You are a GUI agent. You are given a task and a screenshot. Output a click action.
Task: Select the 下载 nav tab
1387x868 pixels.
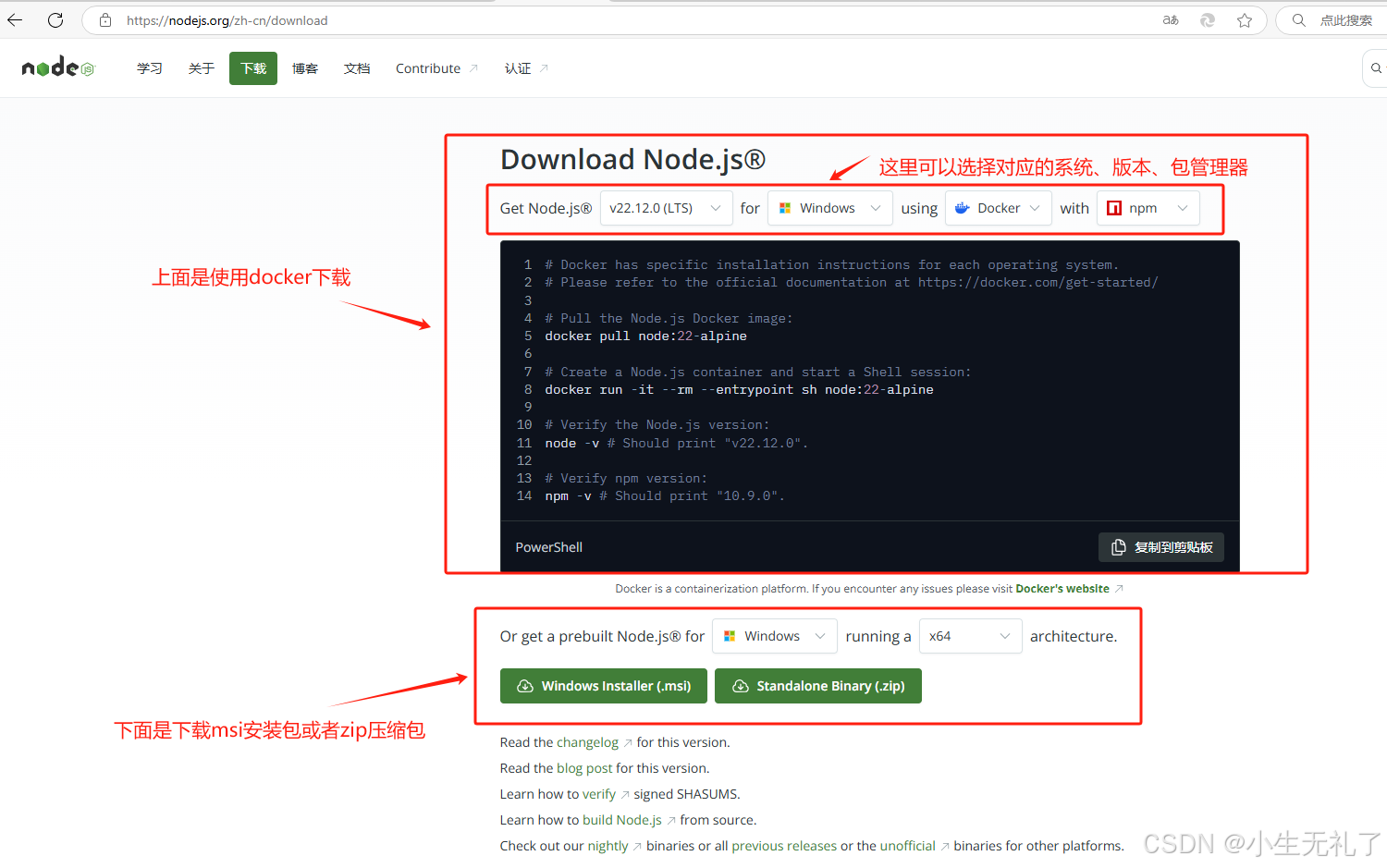tap(253, 68)
